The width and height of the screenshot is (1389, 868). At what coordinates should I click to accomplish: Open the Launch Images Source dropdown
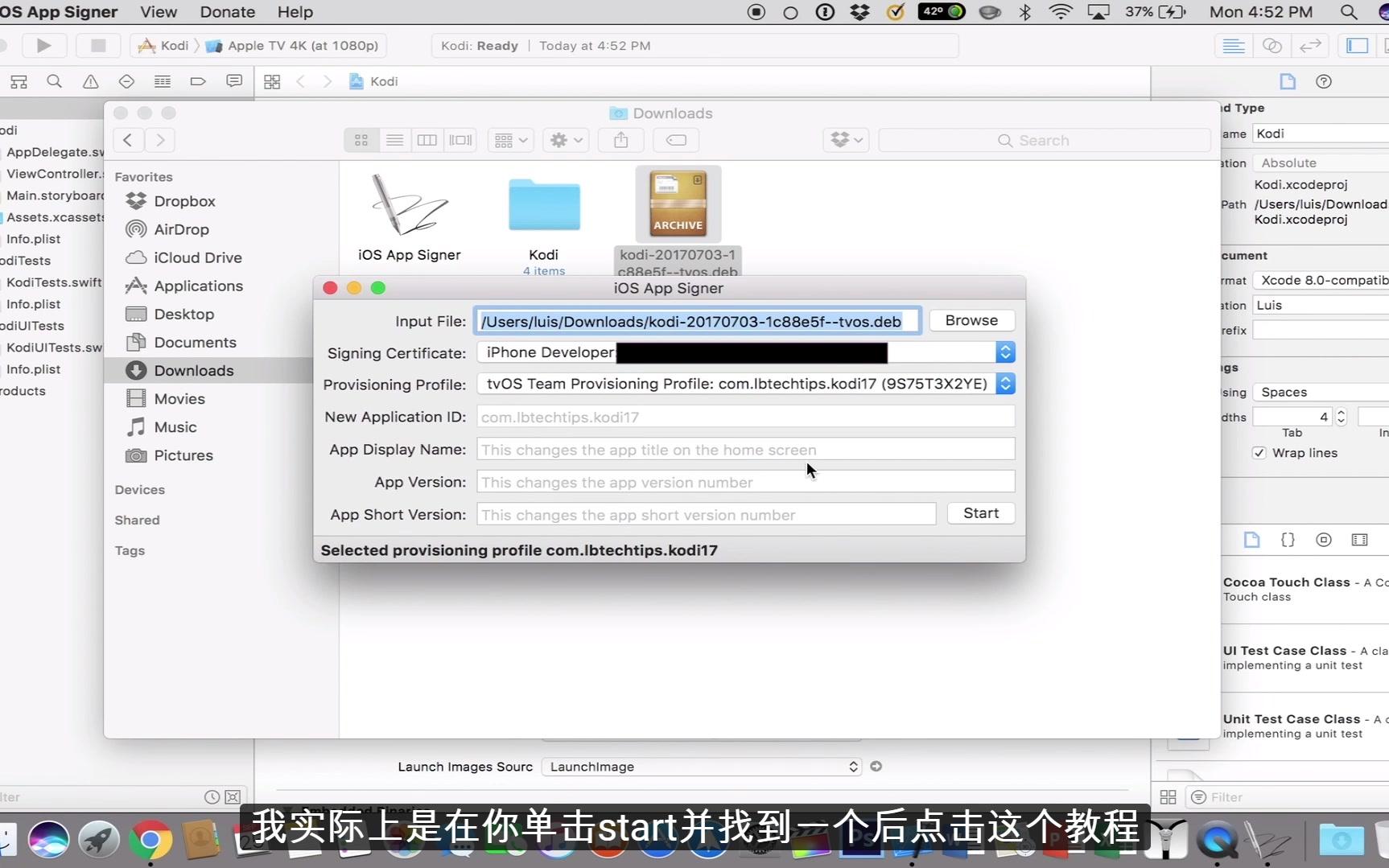[x=702, y=767]
